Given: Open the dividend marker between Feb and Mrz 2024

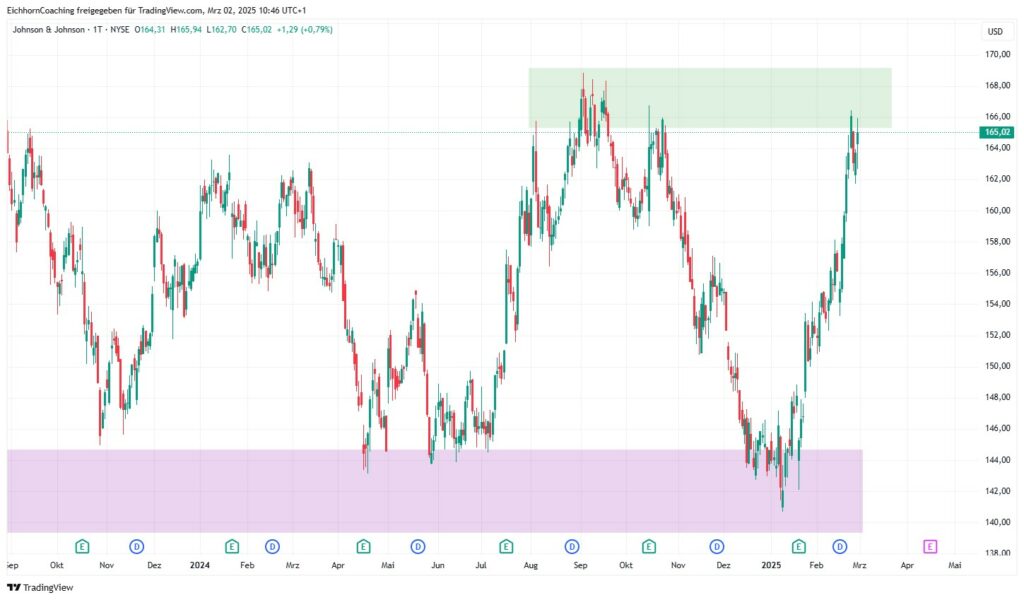Looking at the screenshot, I should [x=272, y=546].
